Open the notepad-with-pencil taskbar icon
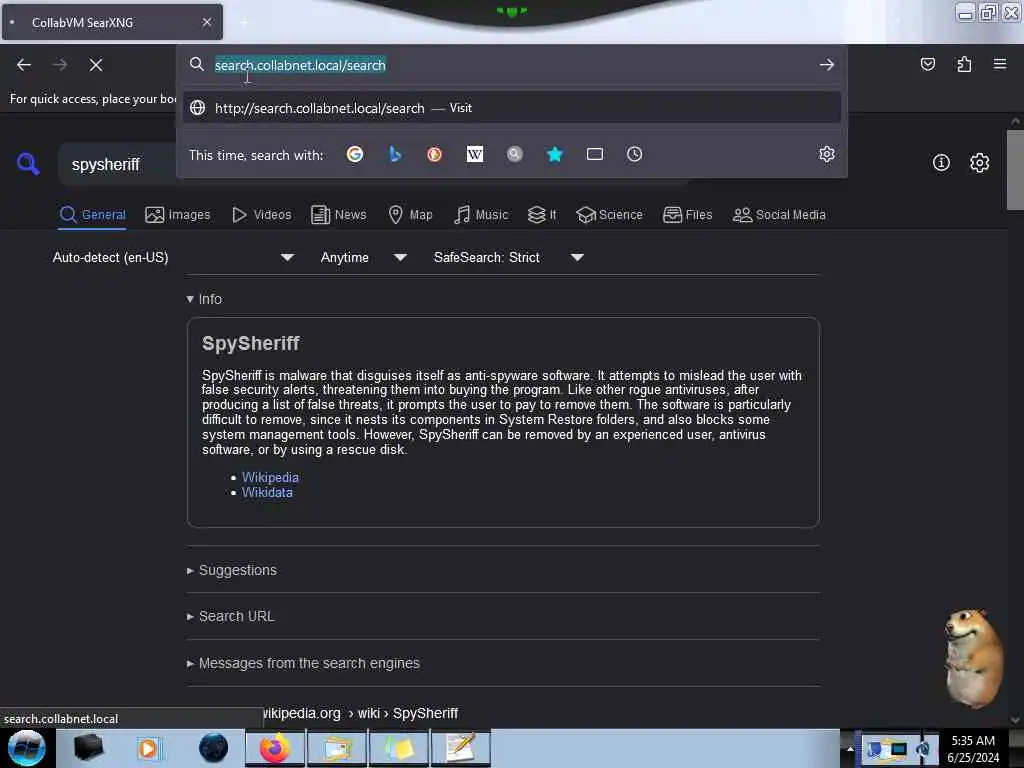This screenshot has width=1024, height=768. 461,748
